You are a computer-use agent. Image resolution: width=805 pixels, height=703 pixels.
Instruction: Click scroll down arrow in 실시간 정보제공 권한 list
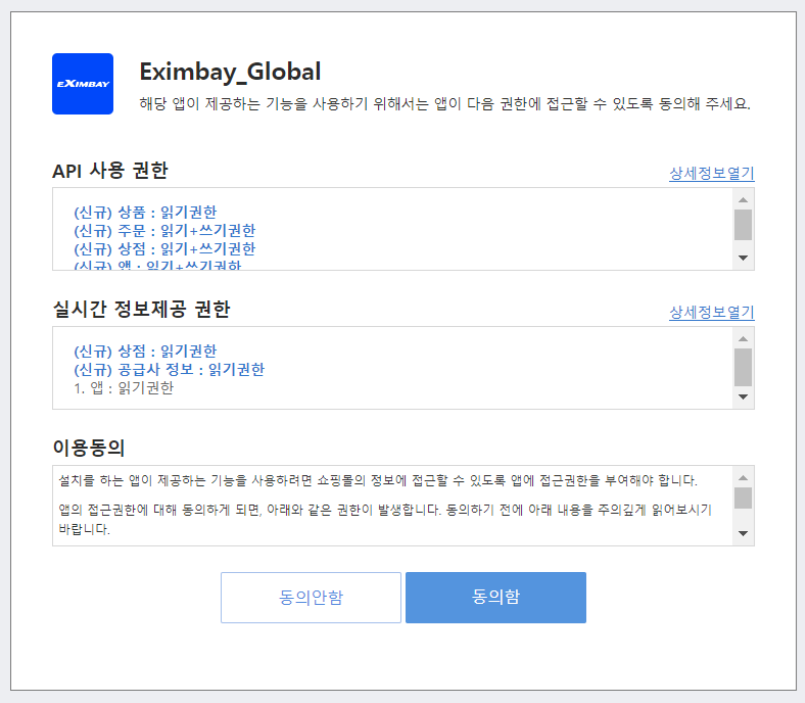tap(743, 397)
